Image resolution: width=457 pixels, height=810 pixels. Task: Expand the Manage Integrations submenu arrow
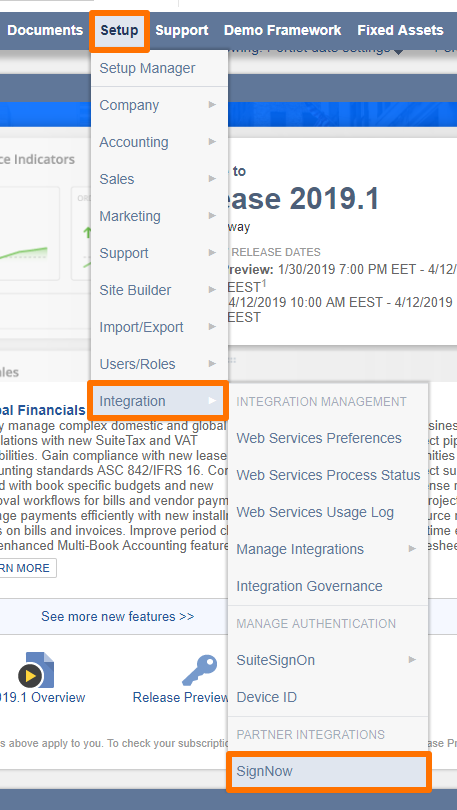[x=412, y=549]
